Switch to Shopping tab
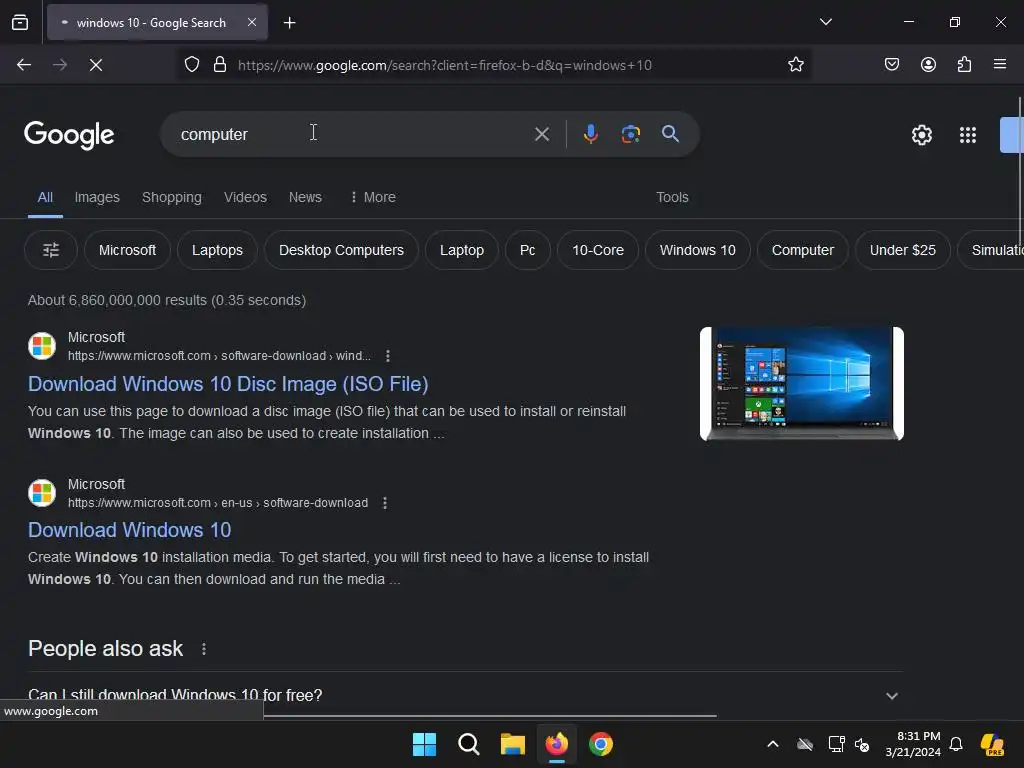 coord(172,197)
